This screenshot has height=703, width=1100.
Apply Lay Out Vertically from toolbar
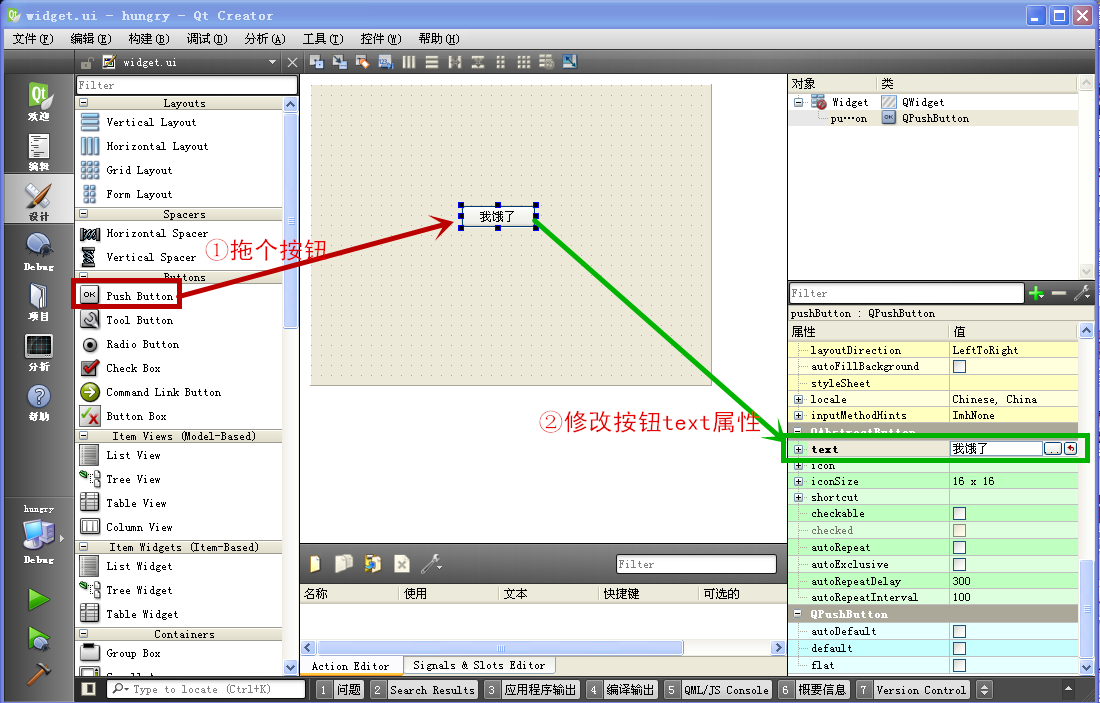tap(432, 62)
